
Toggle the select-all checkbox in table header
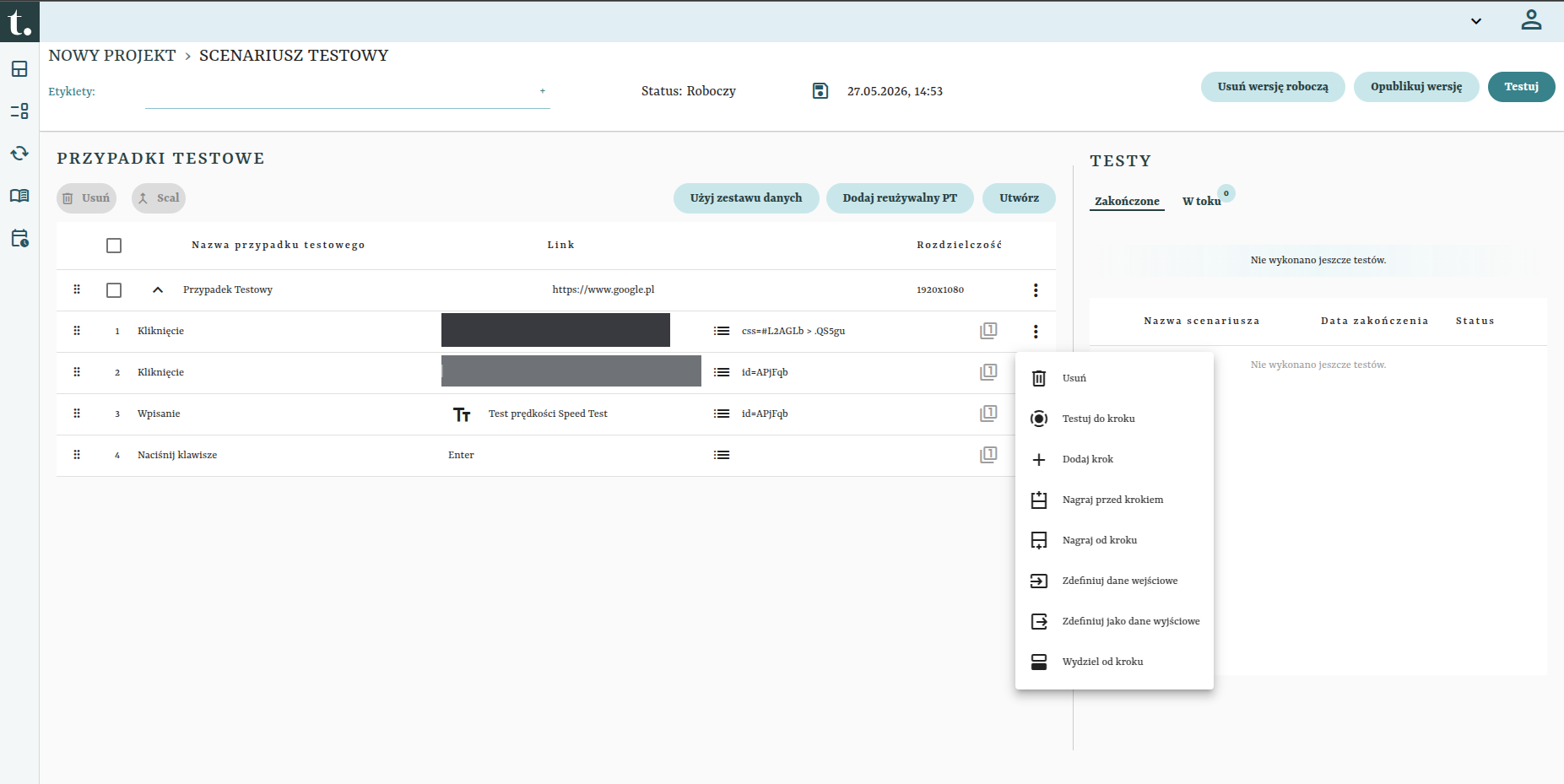(114, 246)
